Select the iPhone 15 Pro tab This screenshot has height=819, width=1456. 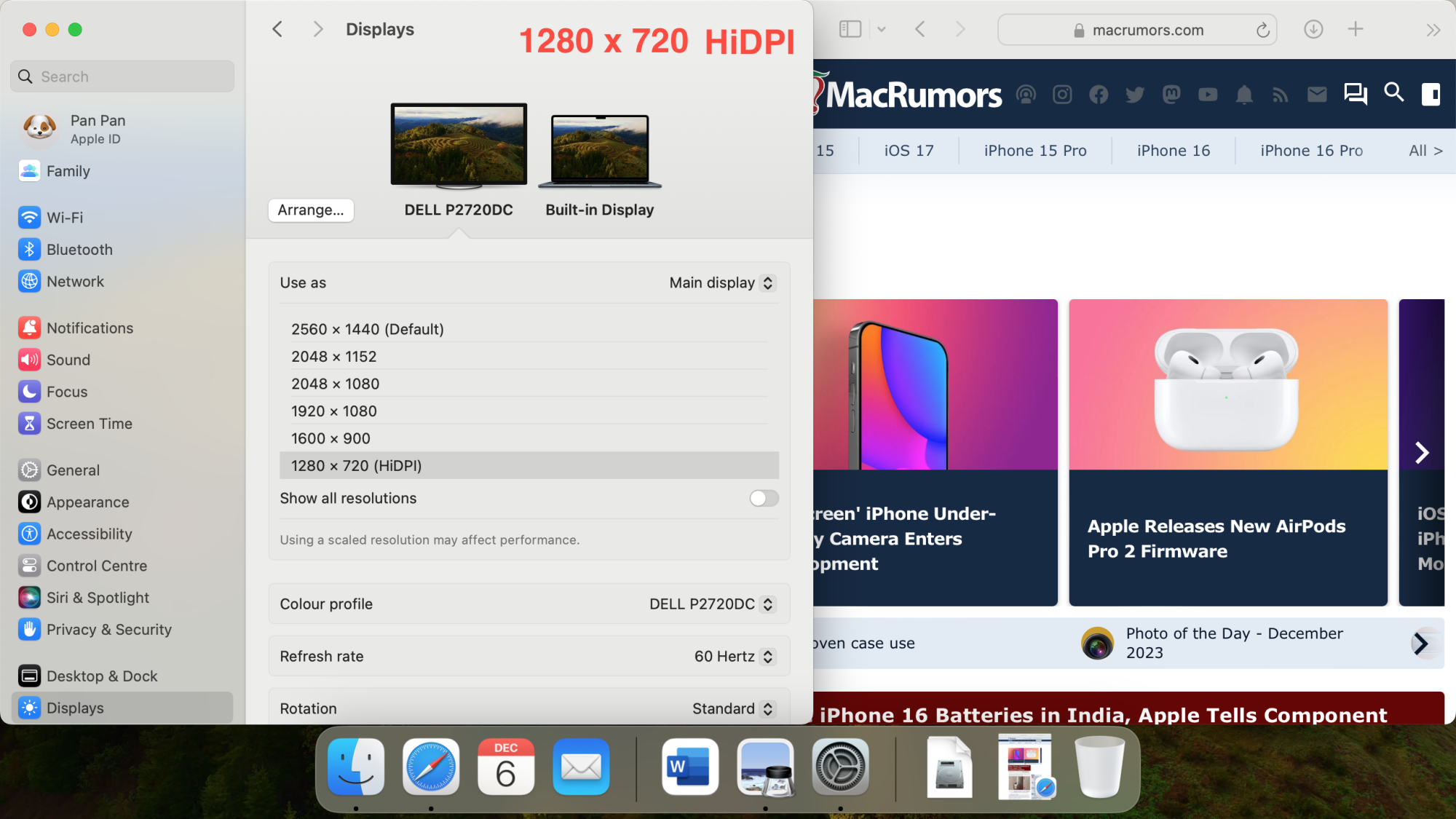tap(1034, 151)
